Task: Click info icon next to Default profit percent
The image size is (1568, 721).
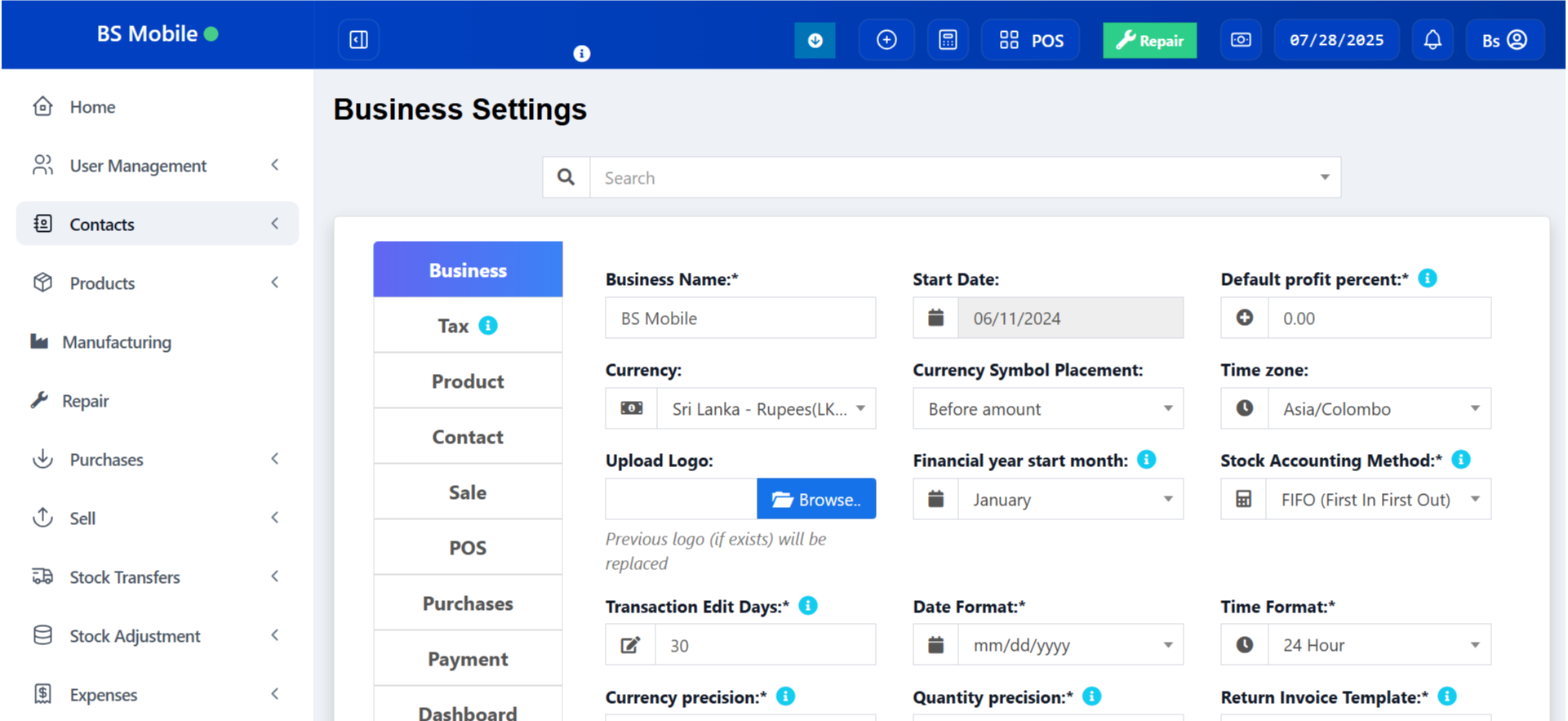Action: (1427, 278)
